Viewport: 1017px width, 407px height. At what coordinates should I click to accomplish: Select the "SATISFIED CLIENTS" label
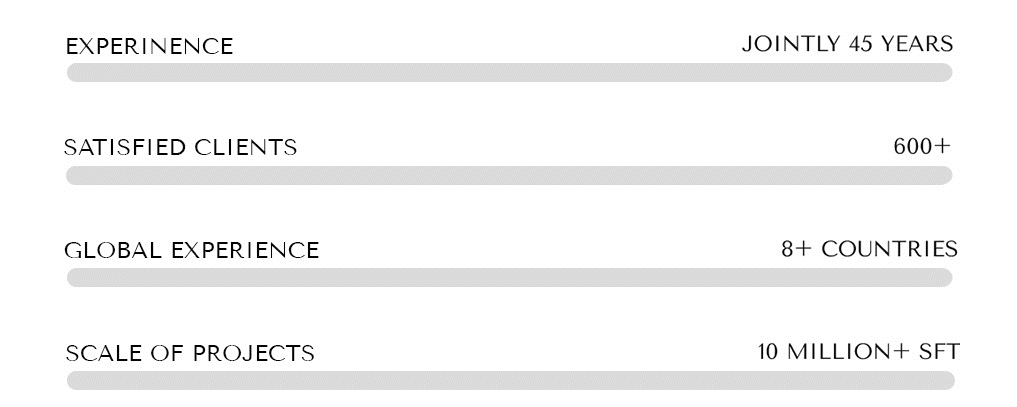(x=181, y=148)
